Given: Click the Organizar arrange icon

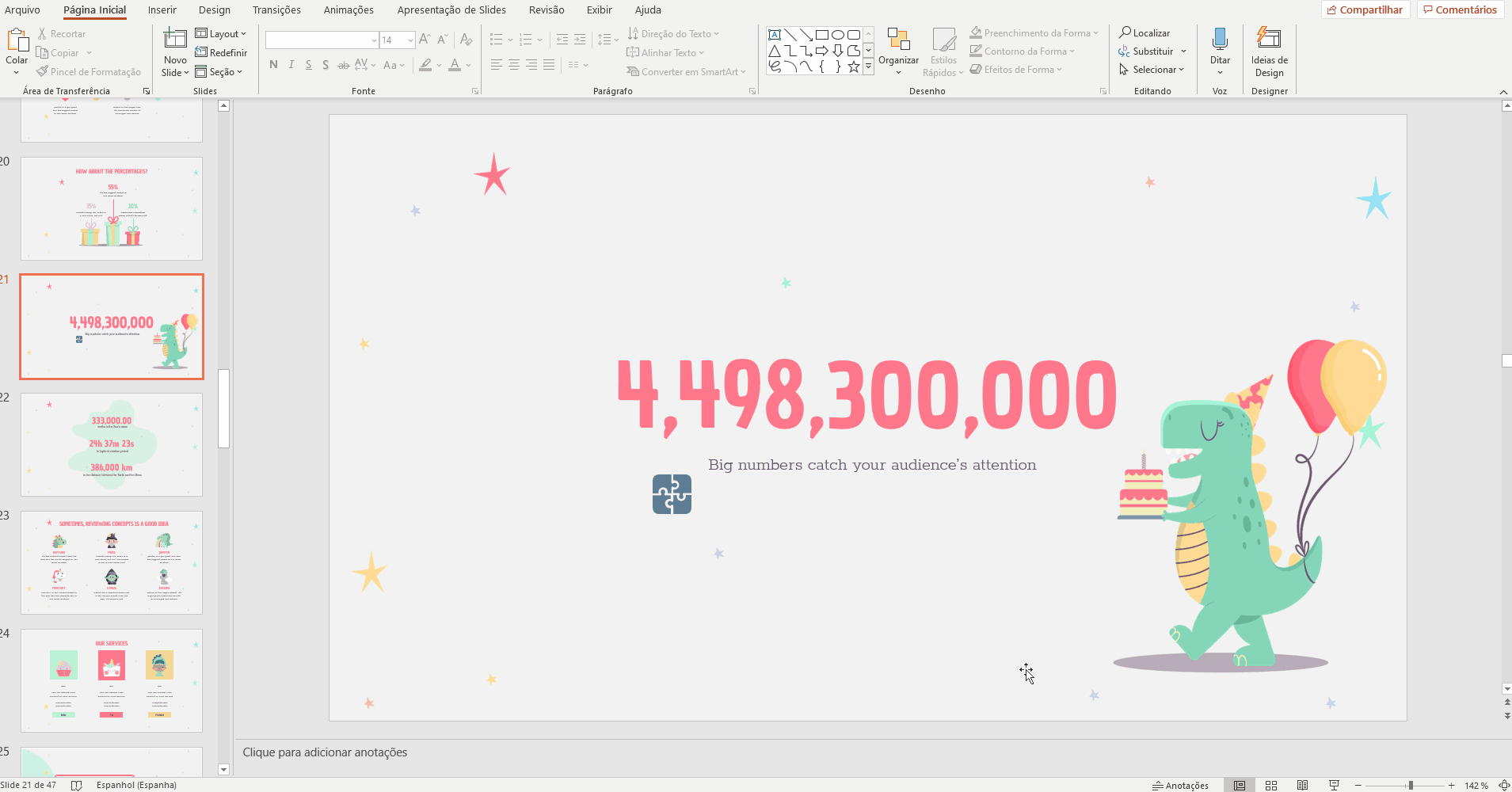Looking at the screenshot, I should 898,40.
